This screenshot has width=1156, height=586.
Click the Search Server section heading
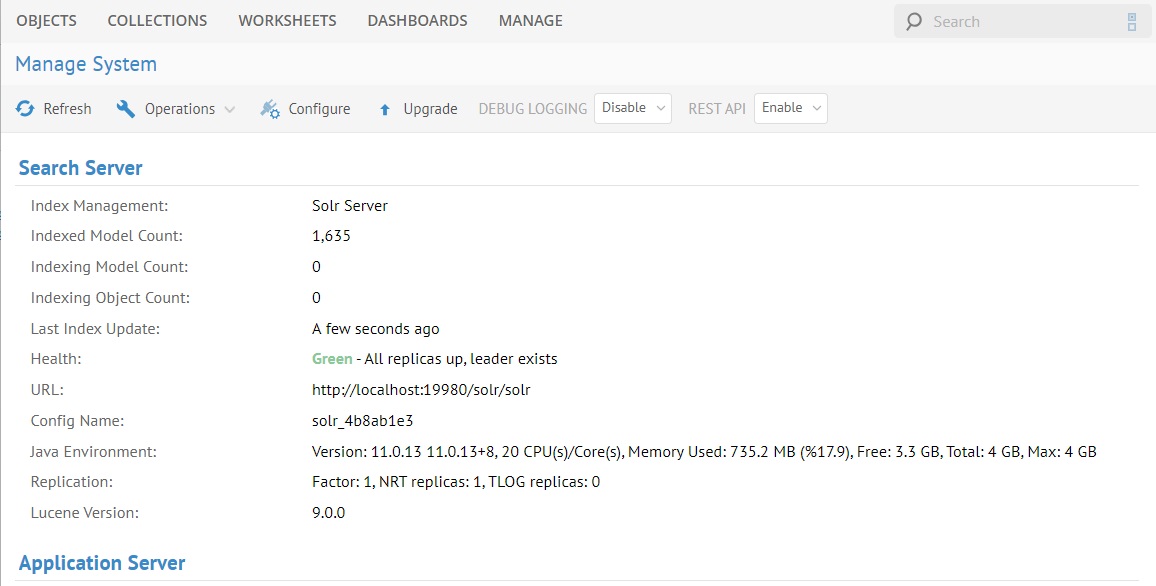[x=80, y=168]
